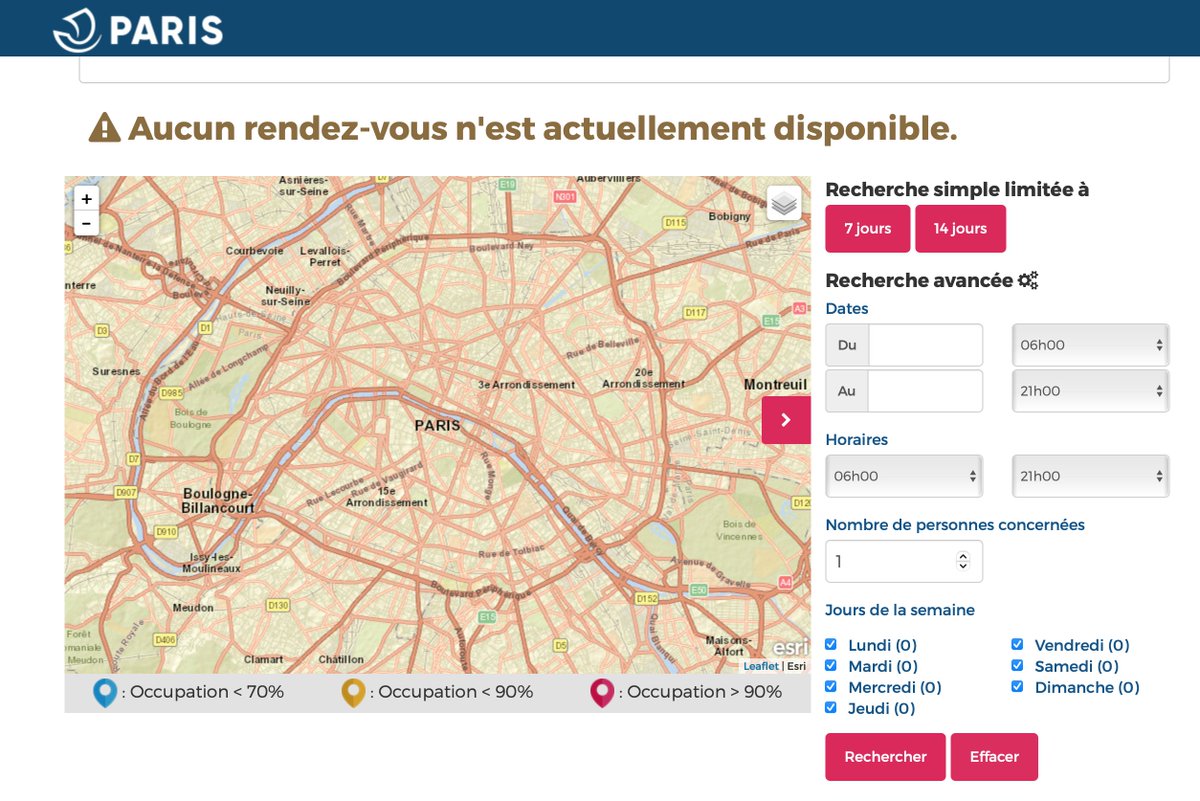Click the Effacer button
The height and width of the screenshot is (801, 1200).
tap(994, 757)
